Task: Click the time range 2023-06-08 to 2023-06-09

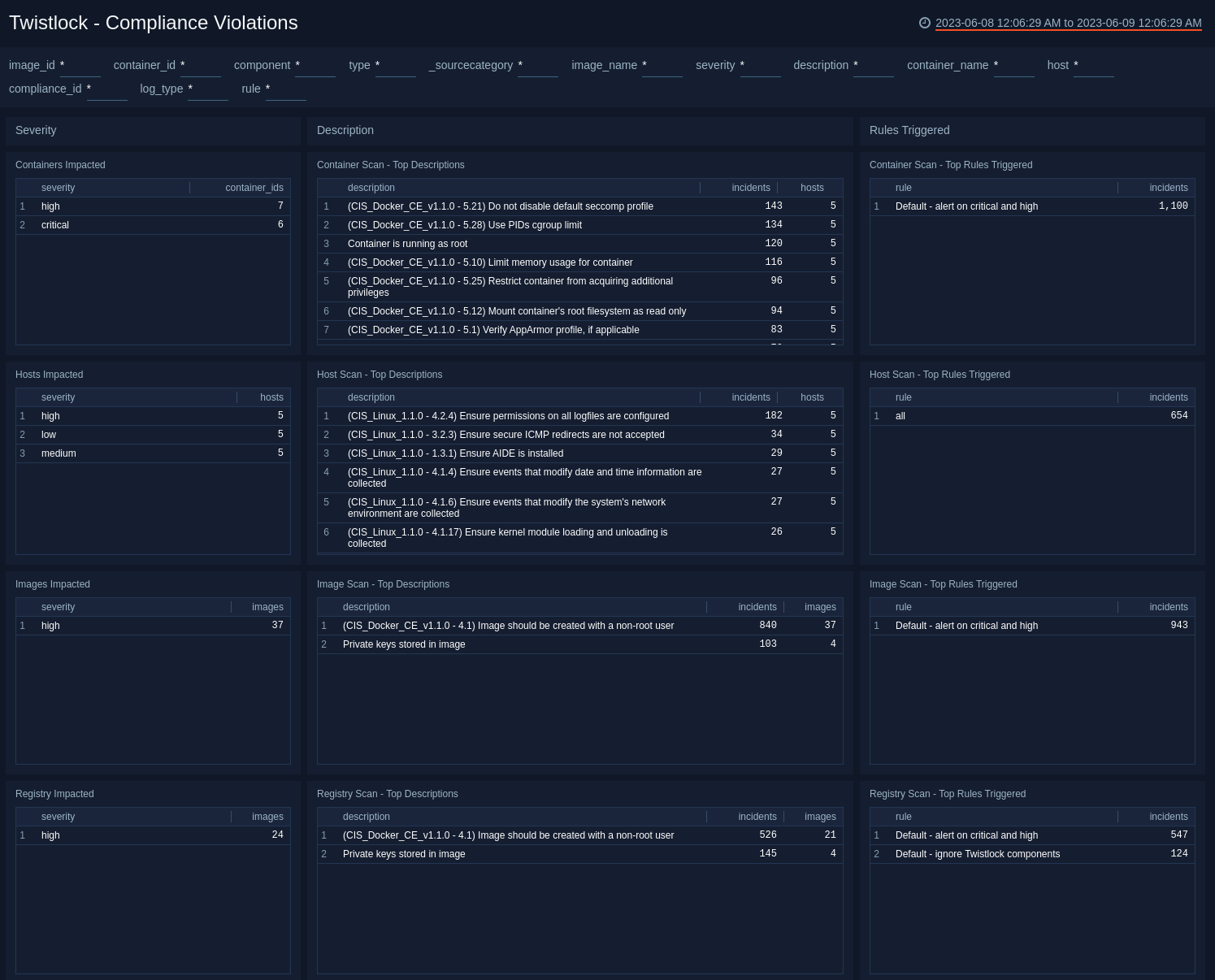Action: click(x=1067, y=24)
